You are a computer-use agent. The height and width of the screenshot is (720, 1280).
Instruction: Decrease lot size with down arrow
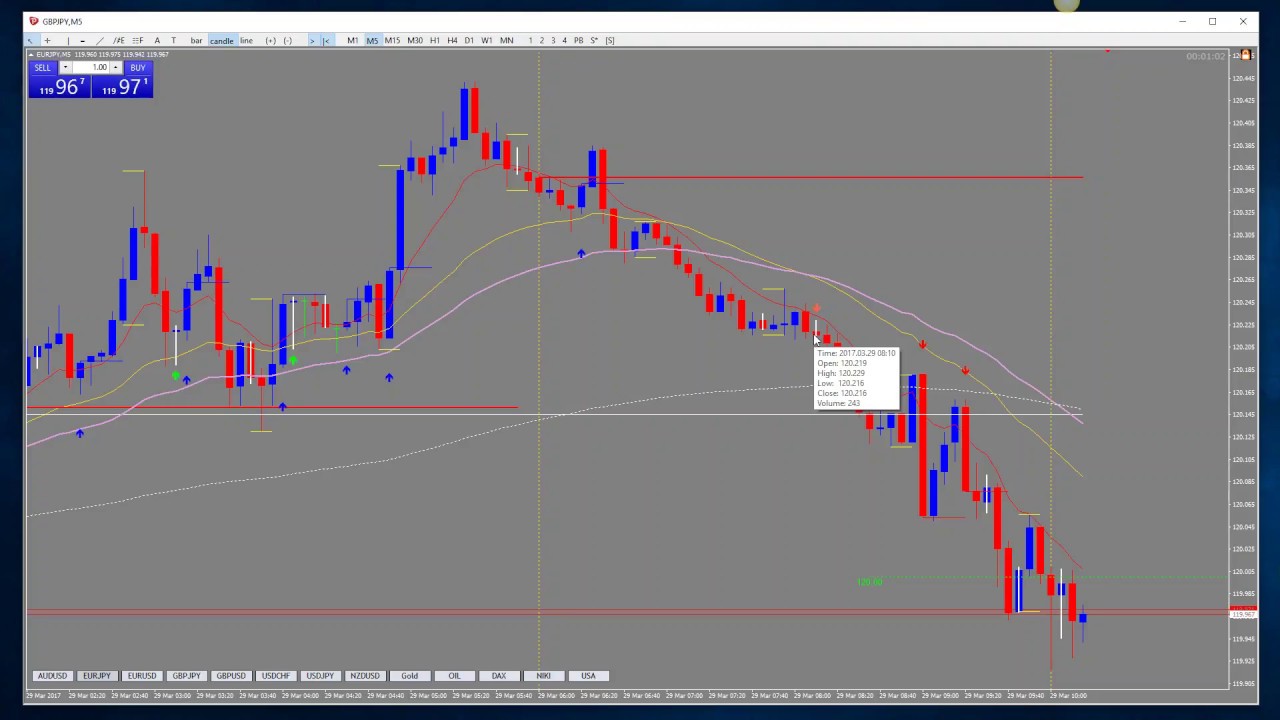(x=65, y=68)
